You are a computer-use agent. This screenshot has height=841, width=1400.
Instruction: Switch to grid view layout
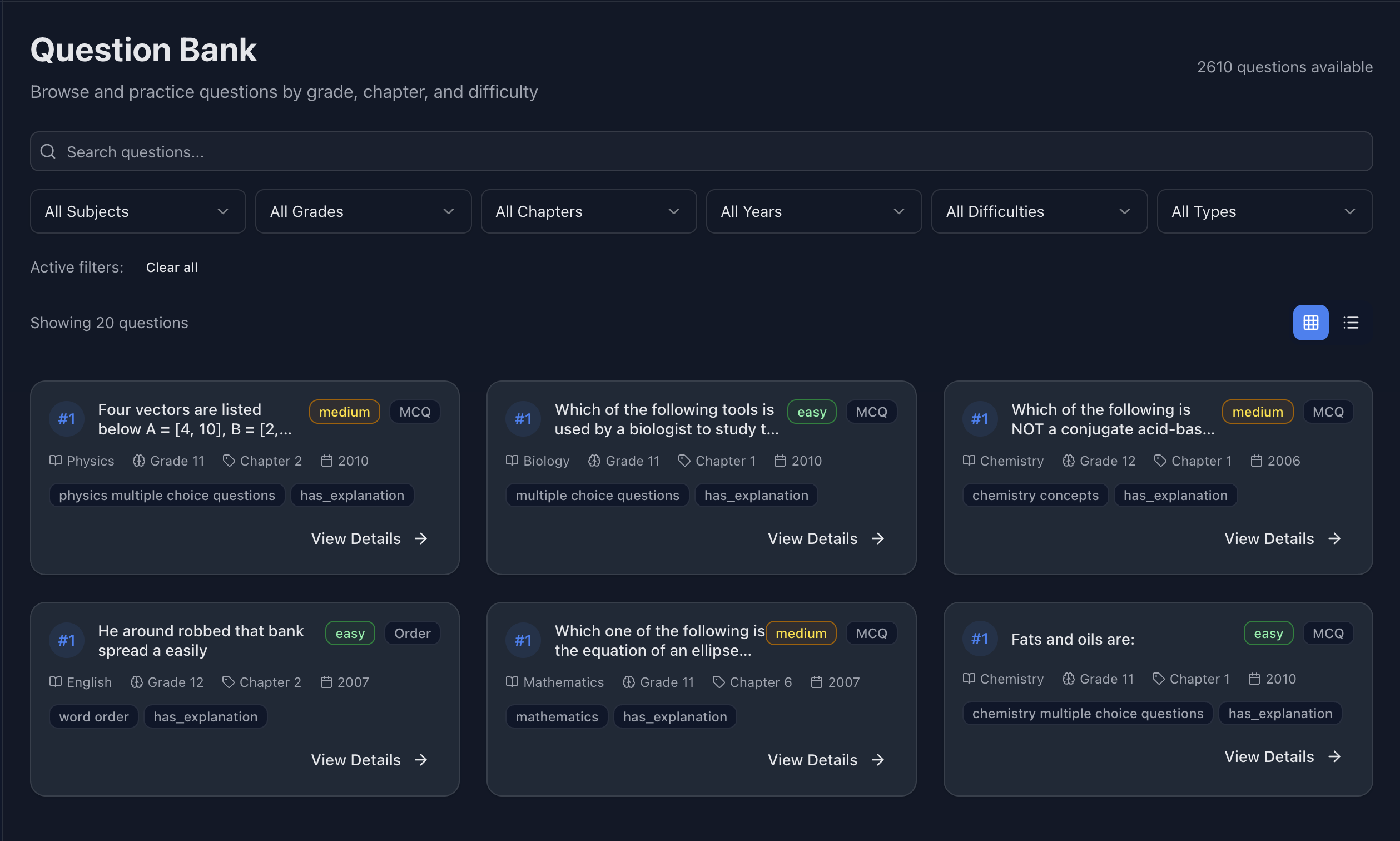(x=1310, y=323)
